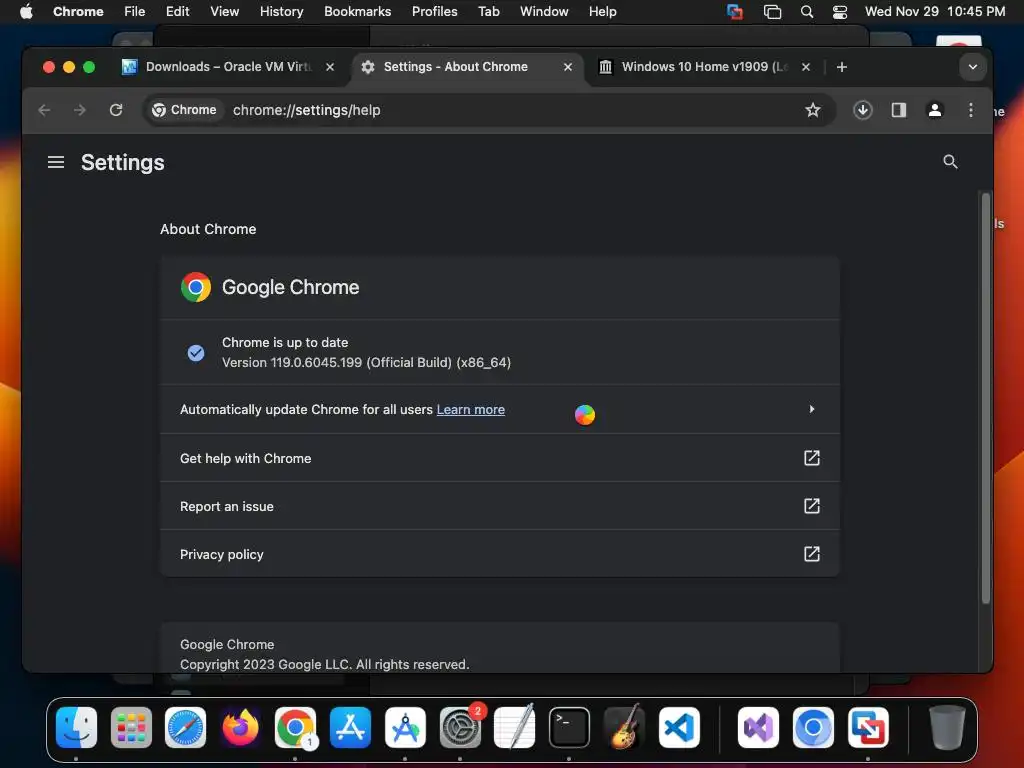This screenshot has height=768, width=1024.
Task: Click the Chrome site info chip
Action: pos(184,110)
